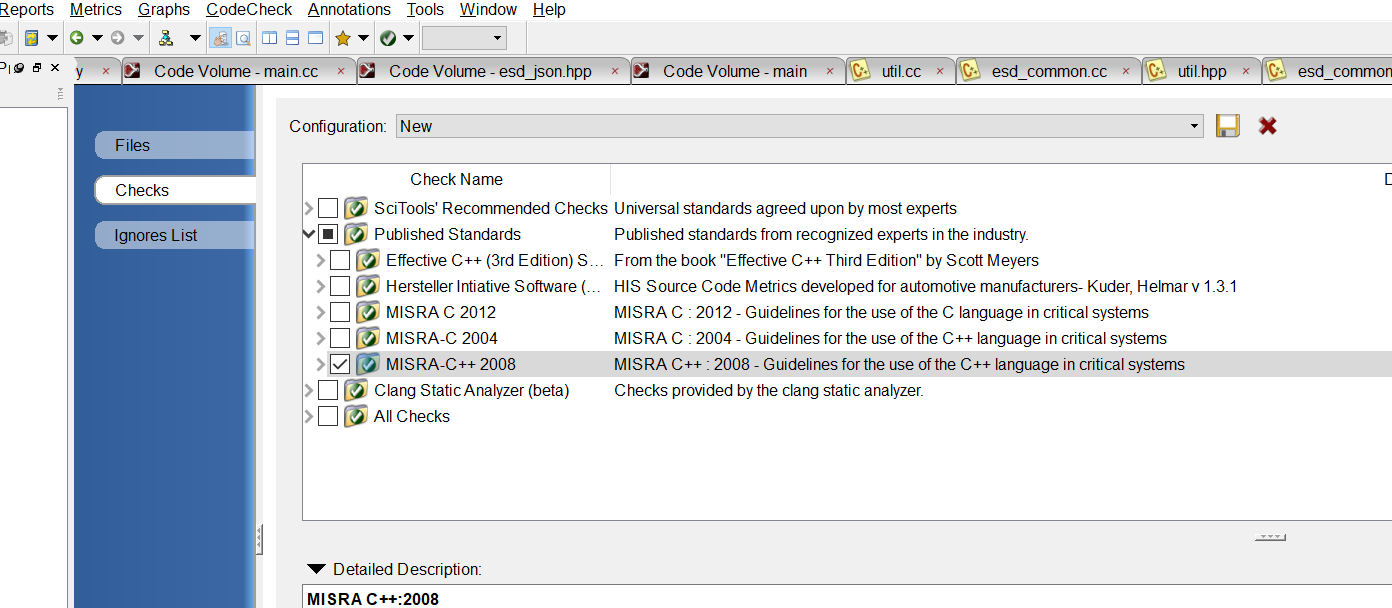Expand the MISRA-C++ 2008 tree node

tap(320, 364)
